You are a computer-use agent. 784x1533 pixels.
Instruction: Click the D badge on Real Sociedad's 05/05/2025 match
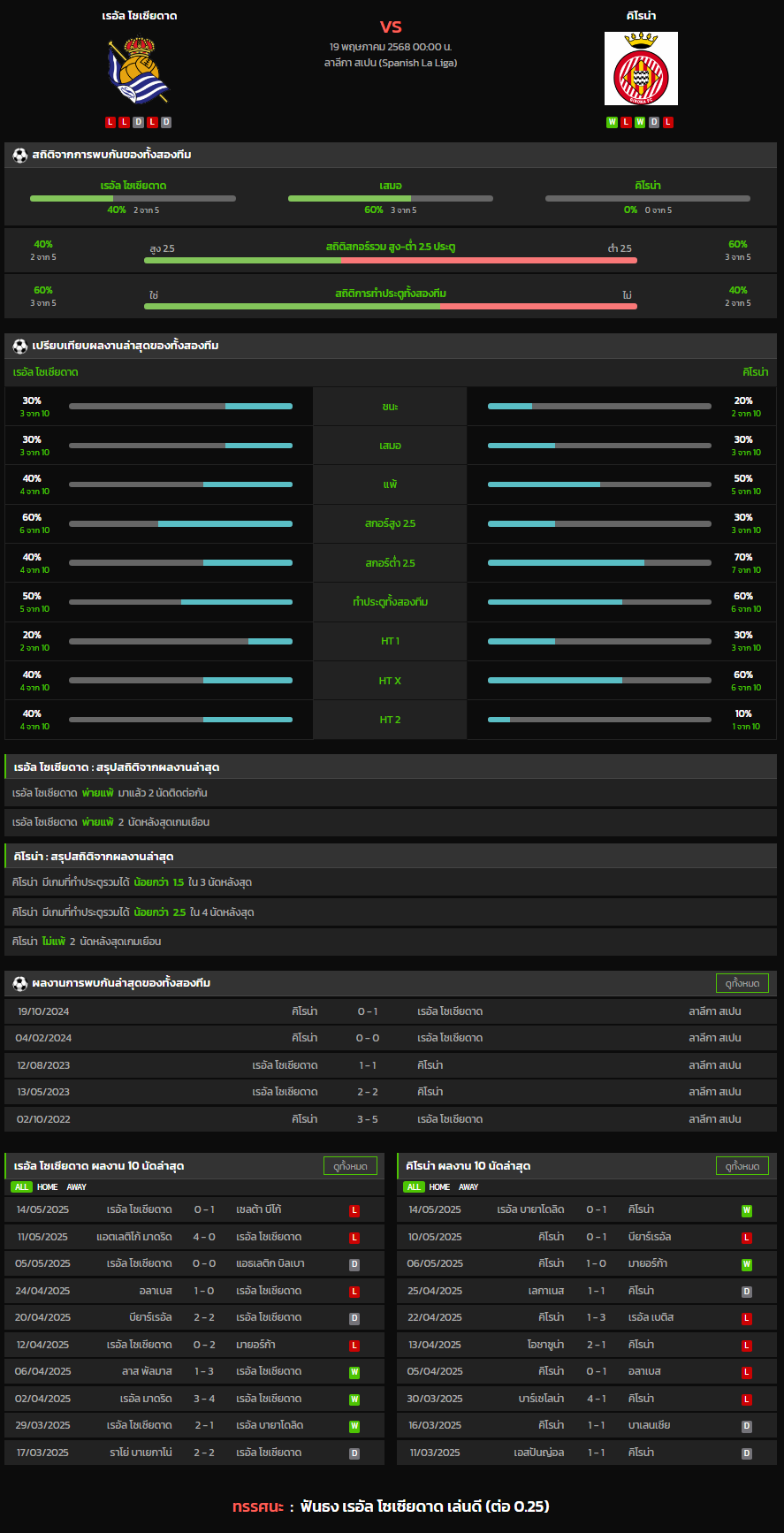tap(354, 1264)
